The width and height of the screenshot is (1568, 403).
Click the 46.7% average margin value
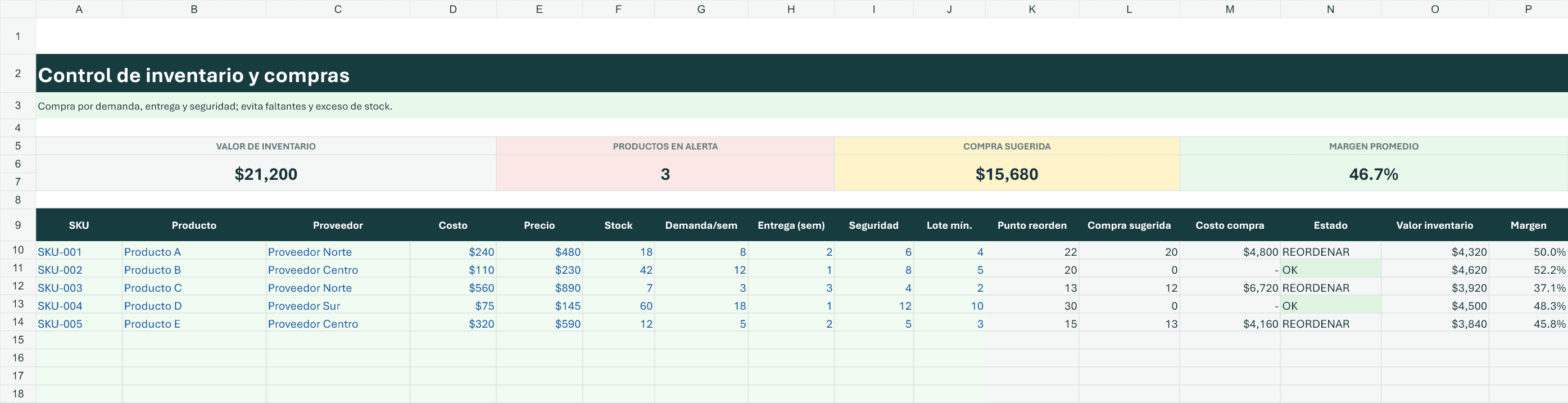[x=1374, y=174]
